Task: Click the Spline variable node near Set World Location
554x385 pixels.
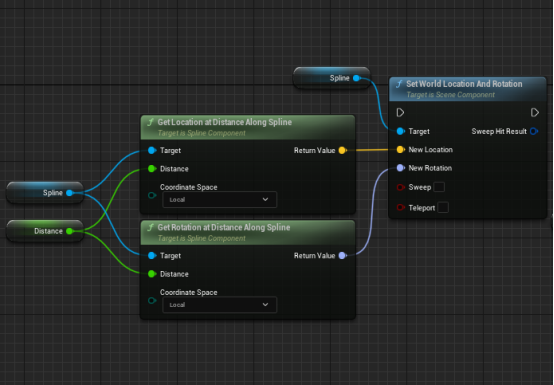Action: (331, 78)
